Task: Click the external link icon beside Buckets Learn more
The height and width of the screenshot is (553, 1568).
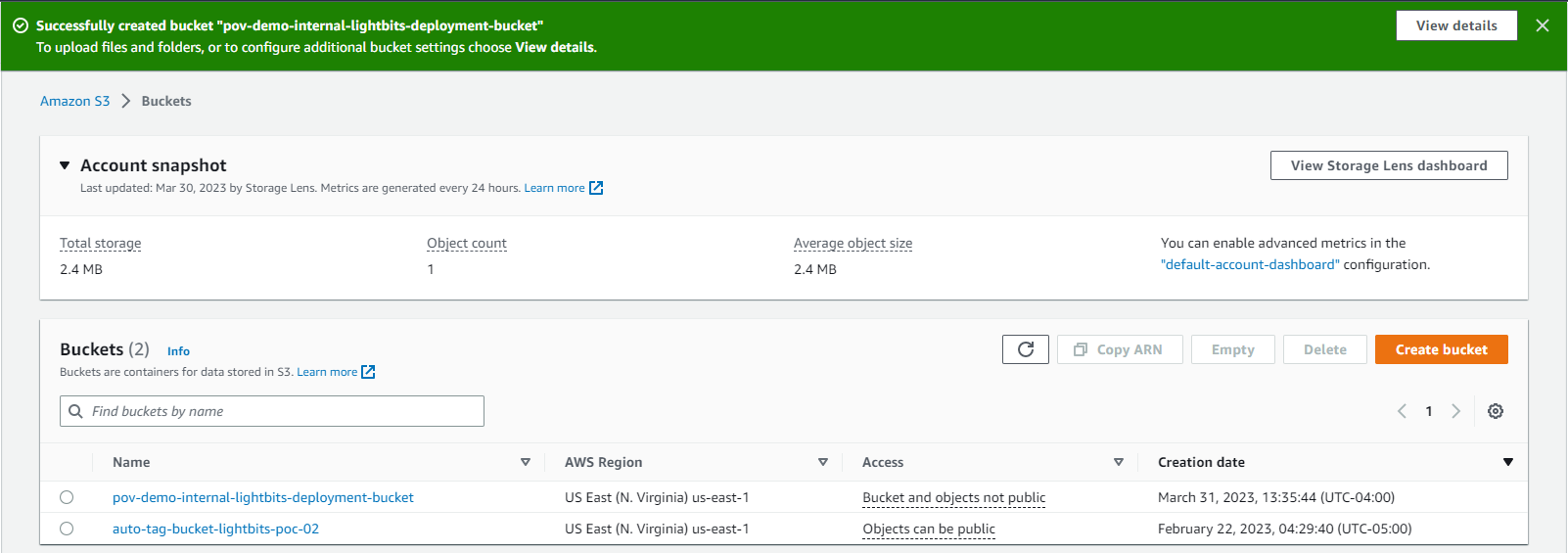Action: coord(368,372)
